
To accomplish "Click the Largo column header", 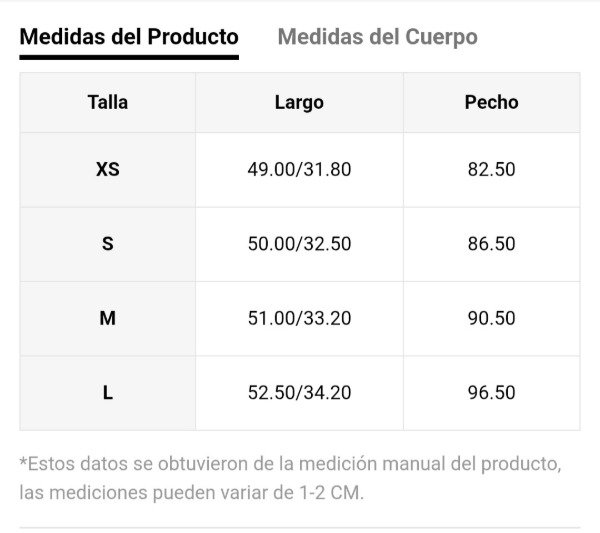I will [x=299, y=102].
